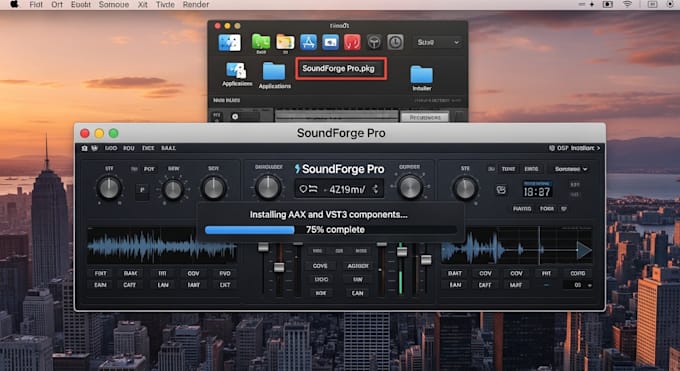Open the App Store icon in the installer window

pyautogui.click(x=308, y=42)
